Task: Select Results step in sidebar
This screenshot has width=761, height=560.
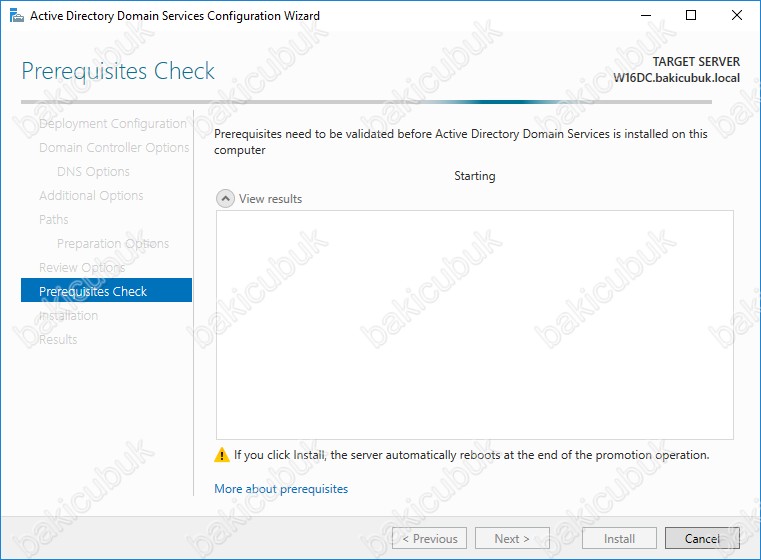Action: 58,339
